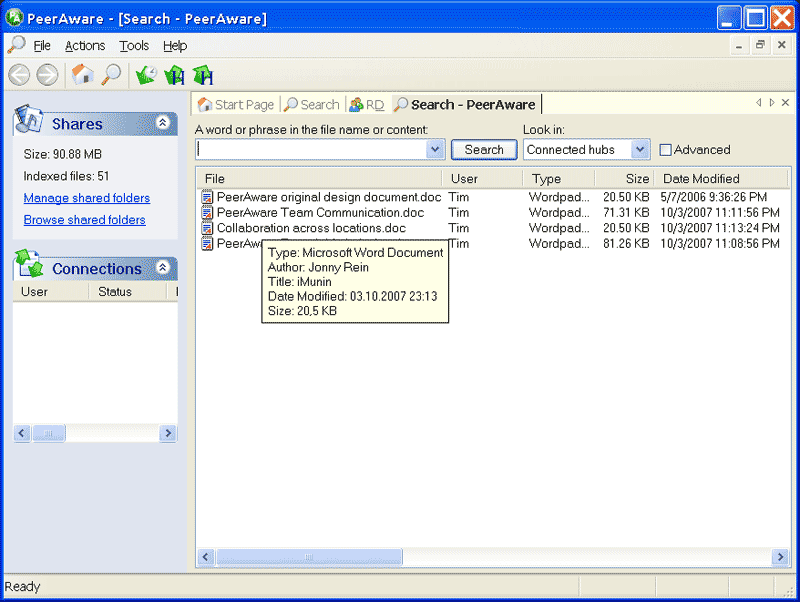
Task: Open the Look in Connected hubs dropdown
Action: [640, 150]
